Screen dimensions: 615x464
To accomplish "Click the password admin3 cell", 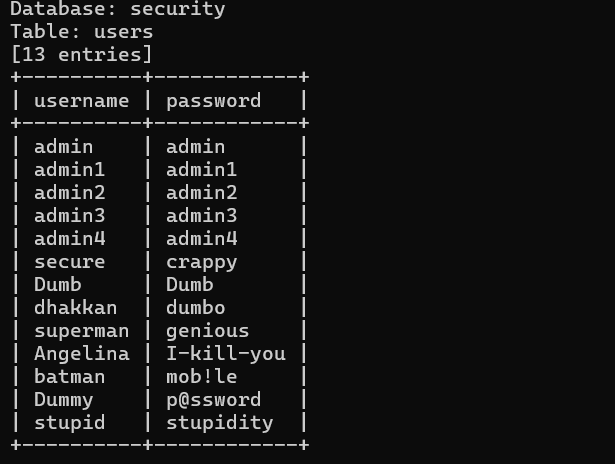I will coord(202,216).
